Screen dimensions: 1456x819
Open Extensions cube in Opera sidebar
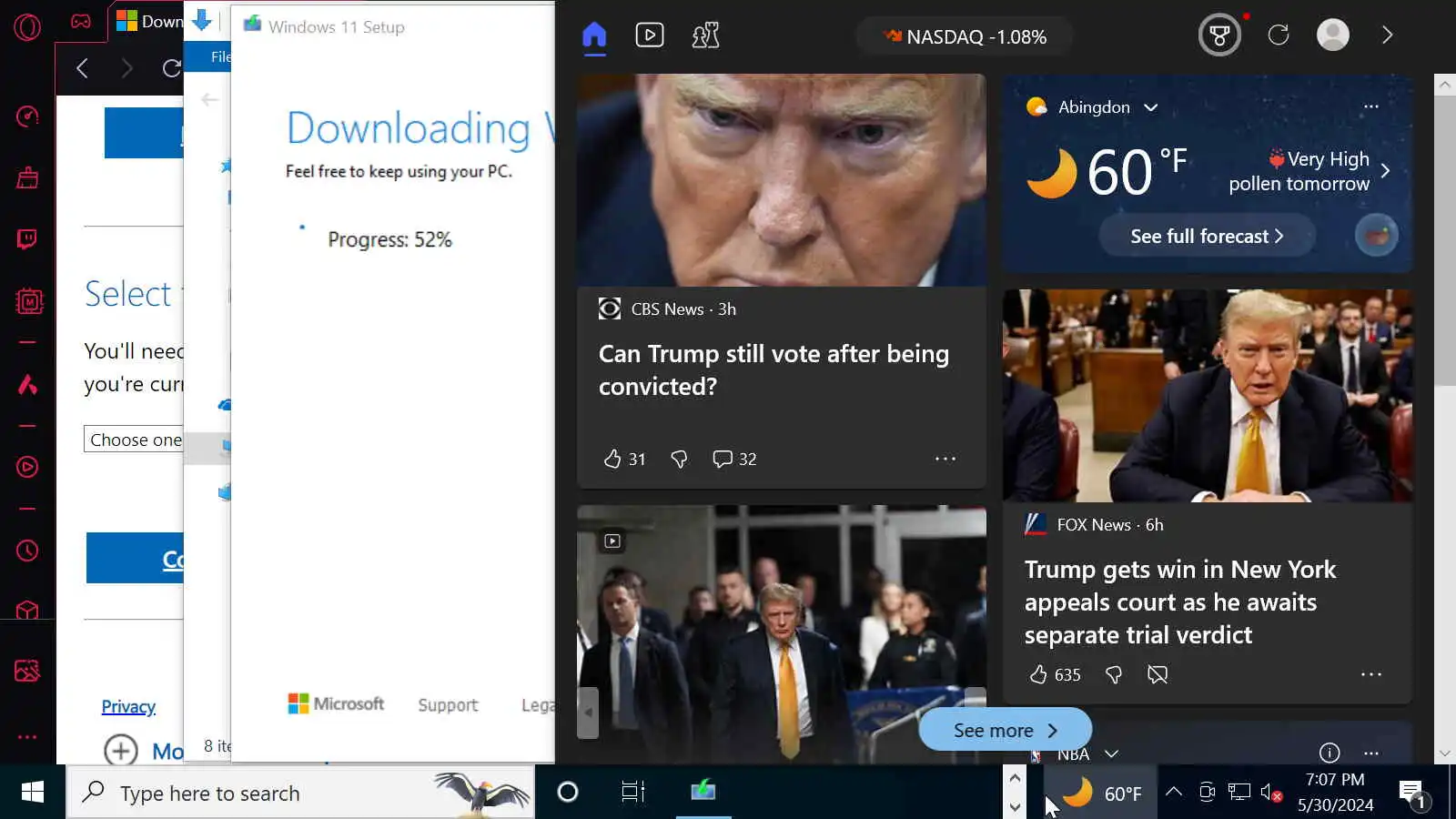(27, 611)
